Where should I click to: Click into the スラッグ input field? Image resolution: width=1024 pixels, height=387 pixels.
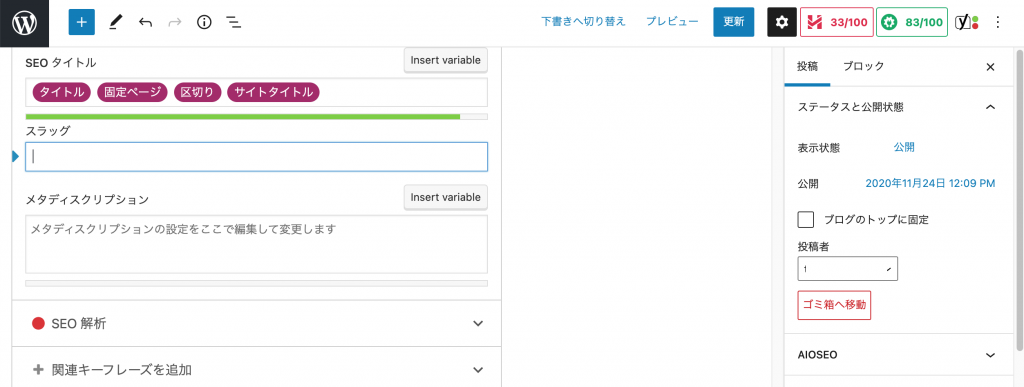click(257, 157)
